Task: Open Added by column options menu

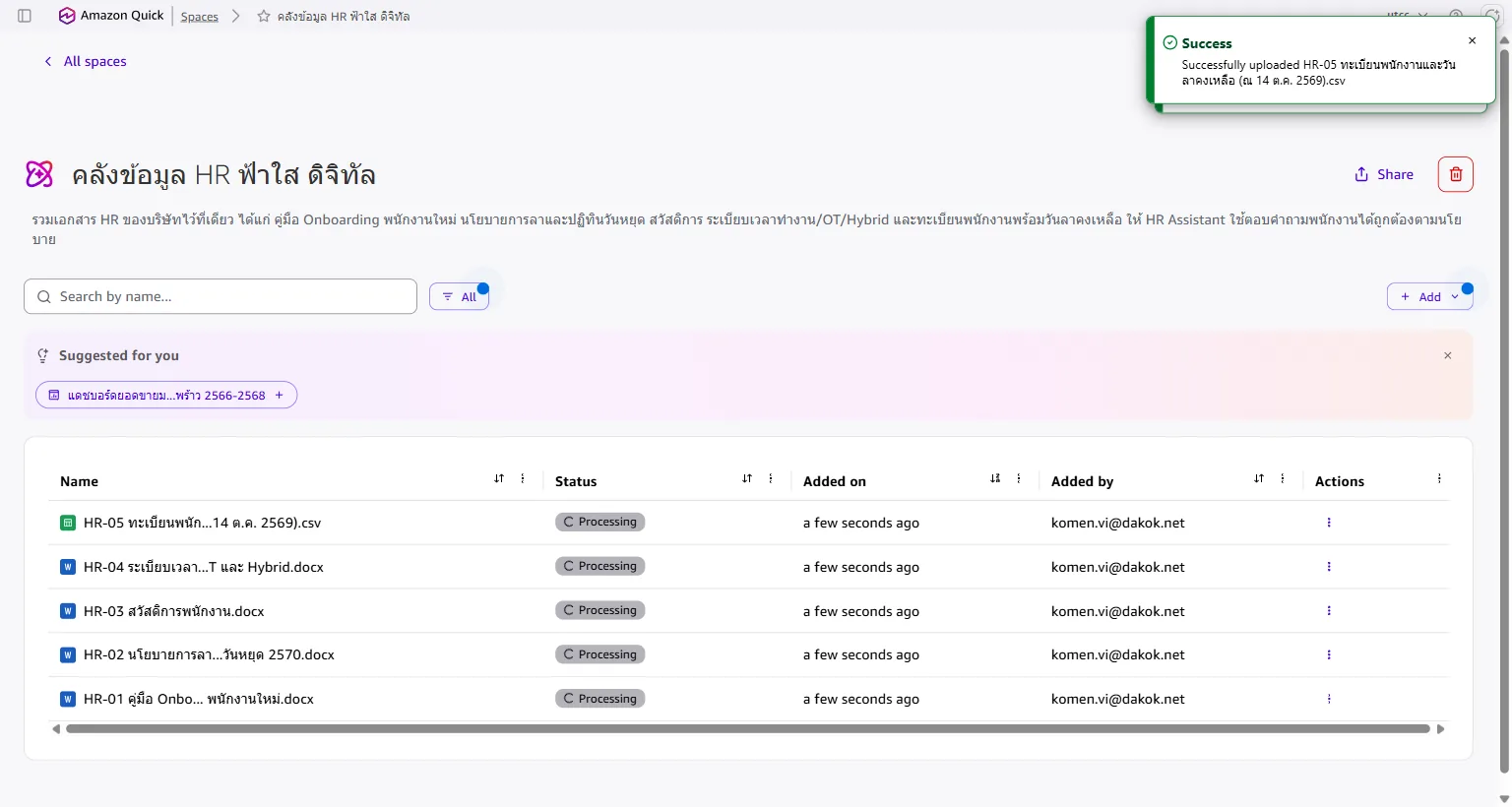Action: tap(1283, 478)
